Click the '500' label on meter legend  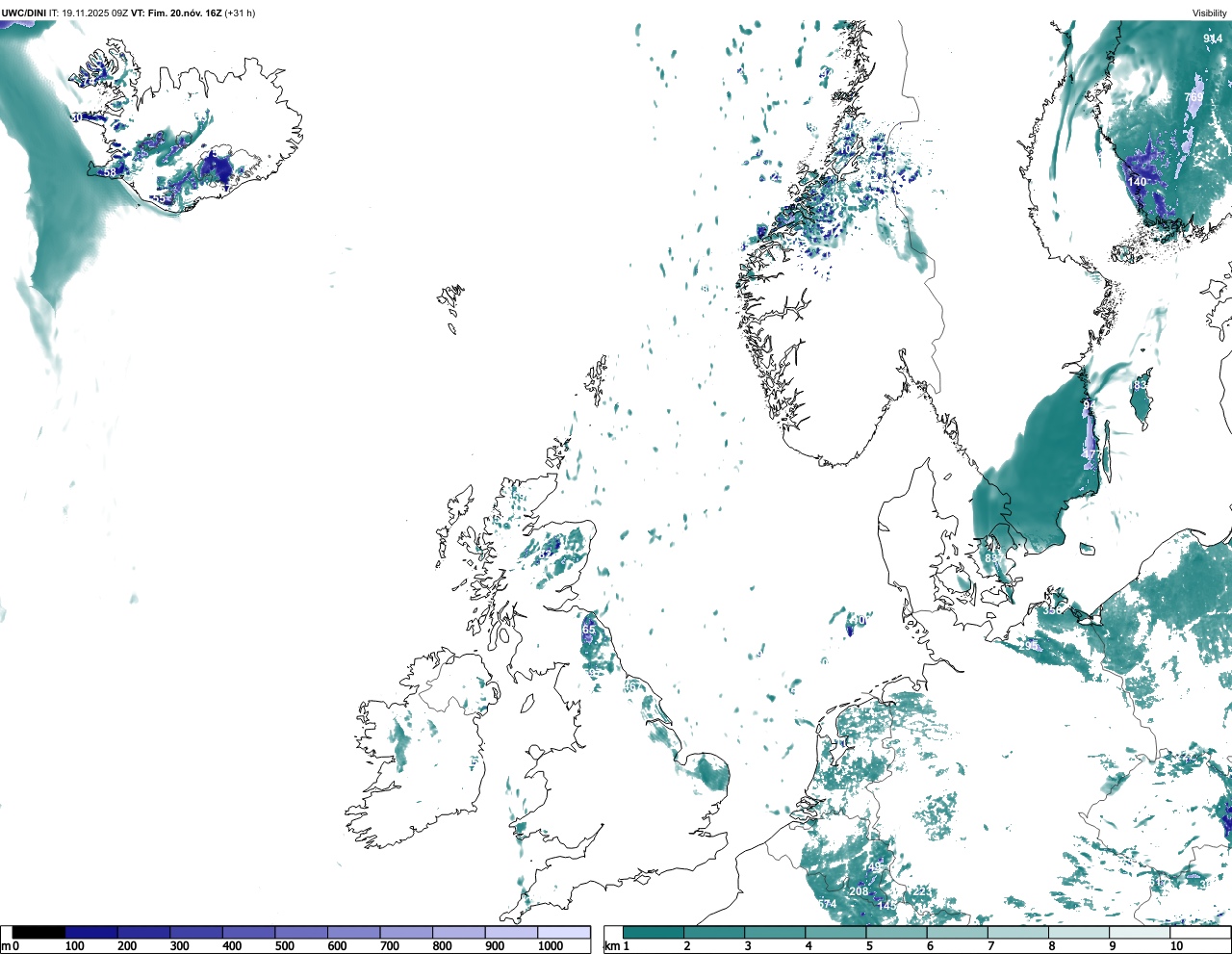pyautogui.click(x=285, y=946)
